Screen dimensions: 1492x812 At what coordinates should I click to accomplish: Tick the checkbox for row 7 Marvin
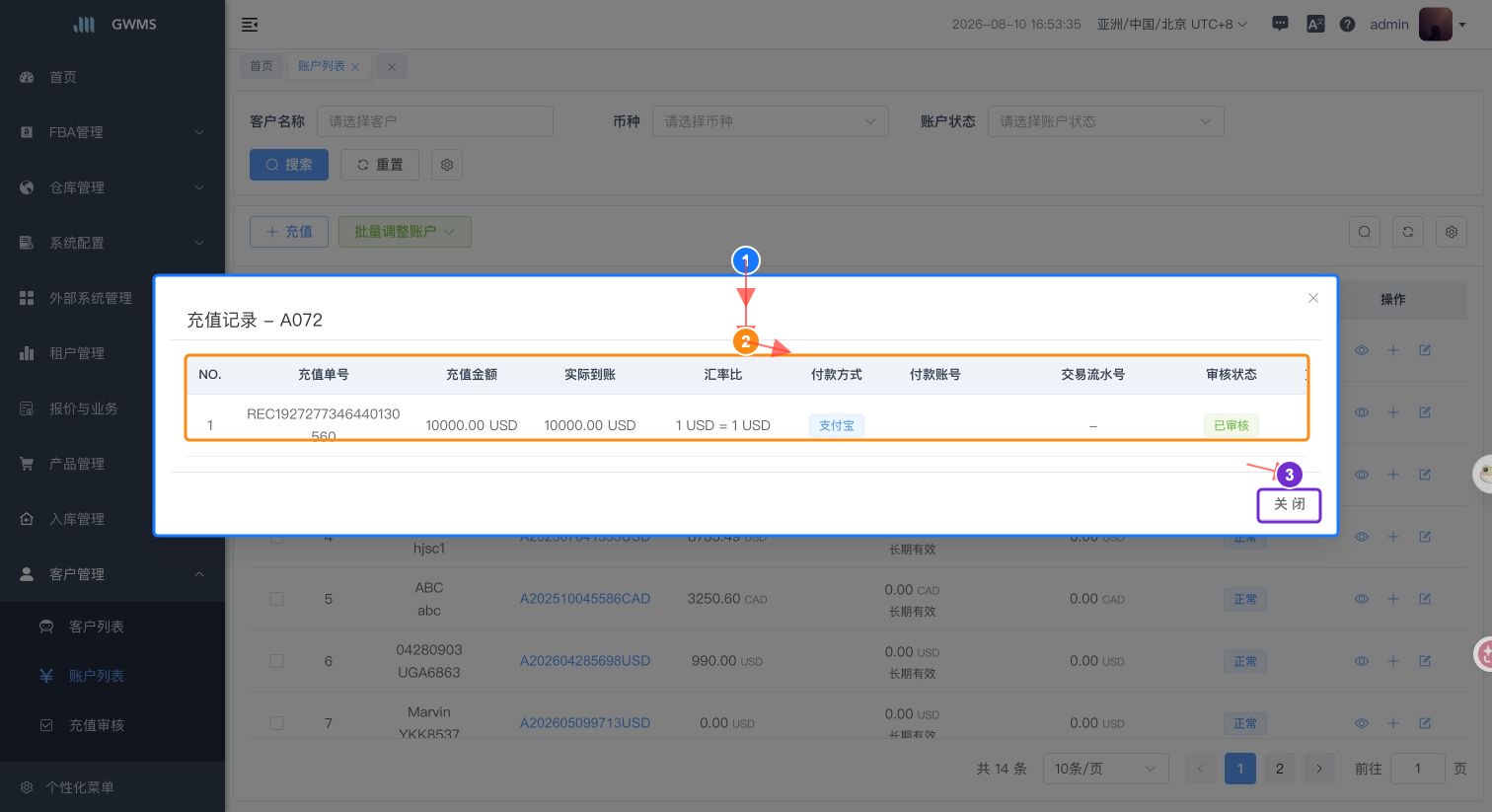pyautogui.click(x=277, y=723)
